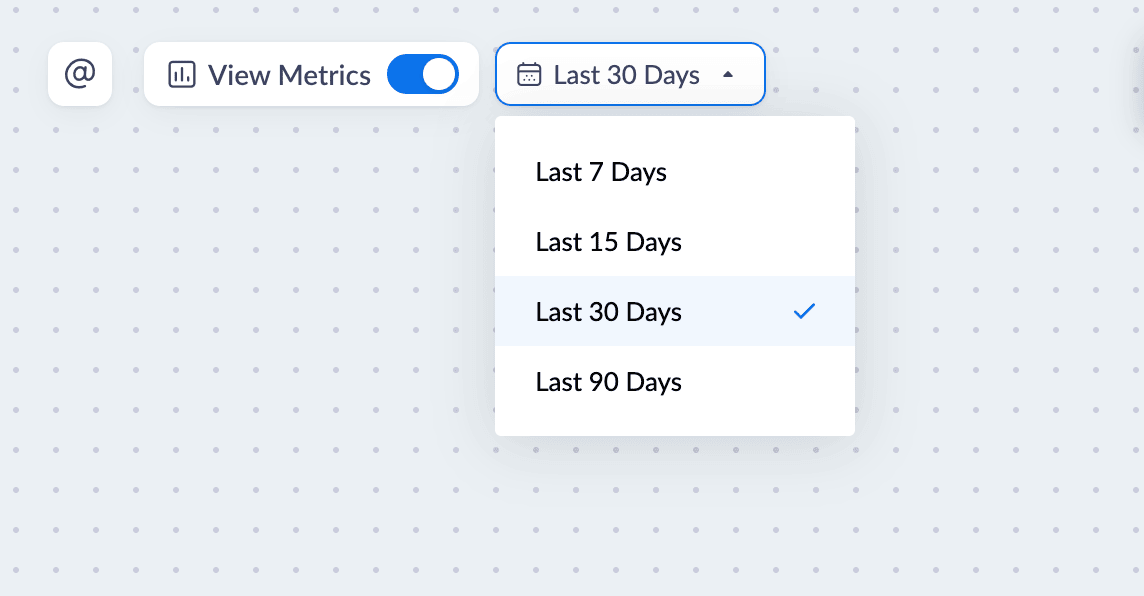Viewport: 1144px width, 596px height.
Task: Click the blue checkmark beside Last 30 Days
Action: (804, 311)
